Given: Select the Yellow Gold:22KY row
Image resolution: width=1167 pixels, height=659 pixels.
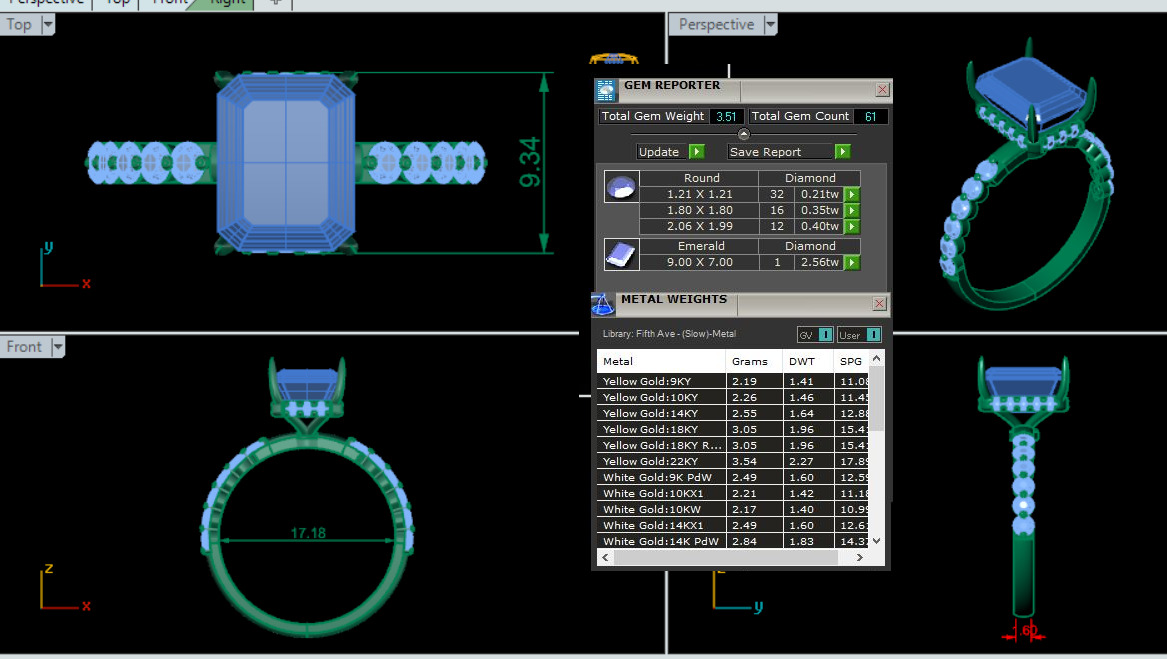Looking at the screenshot, I should click(x=733, y=462).
